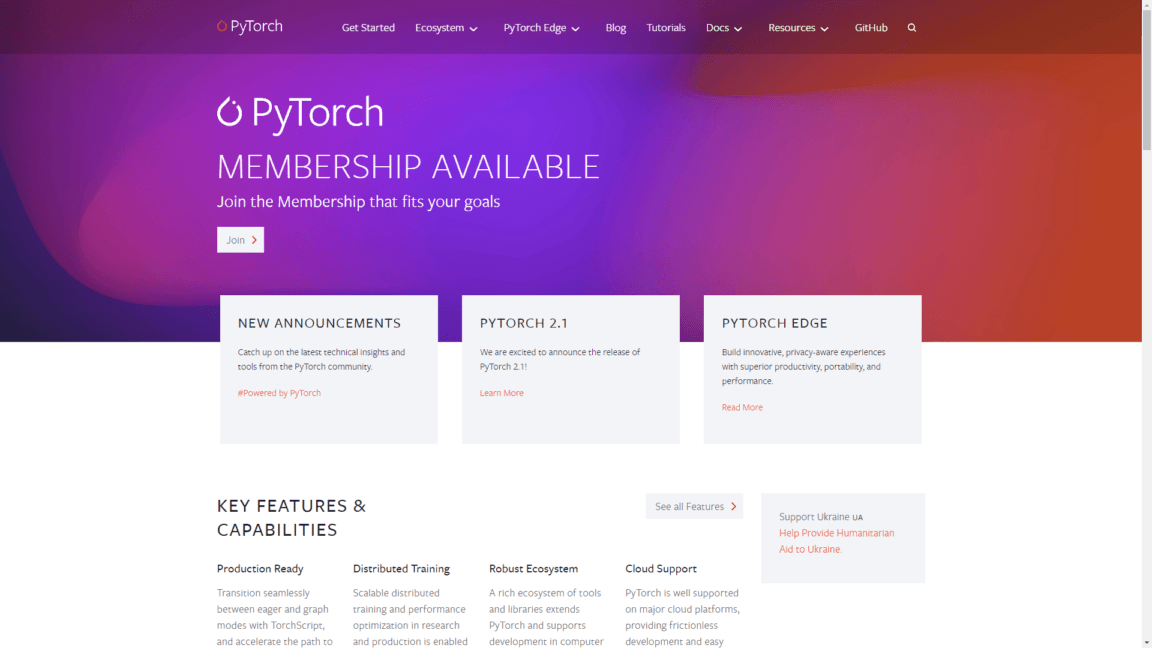Click the Join membership button
Screen dimensions: 1152x648
[x=240, y=240]
